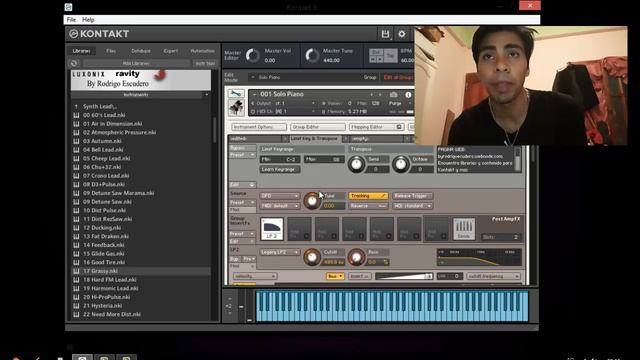Viewport: 640px width, 360px height.
Task: Open the Help menu
Action: (x=88, y=20)
